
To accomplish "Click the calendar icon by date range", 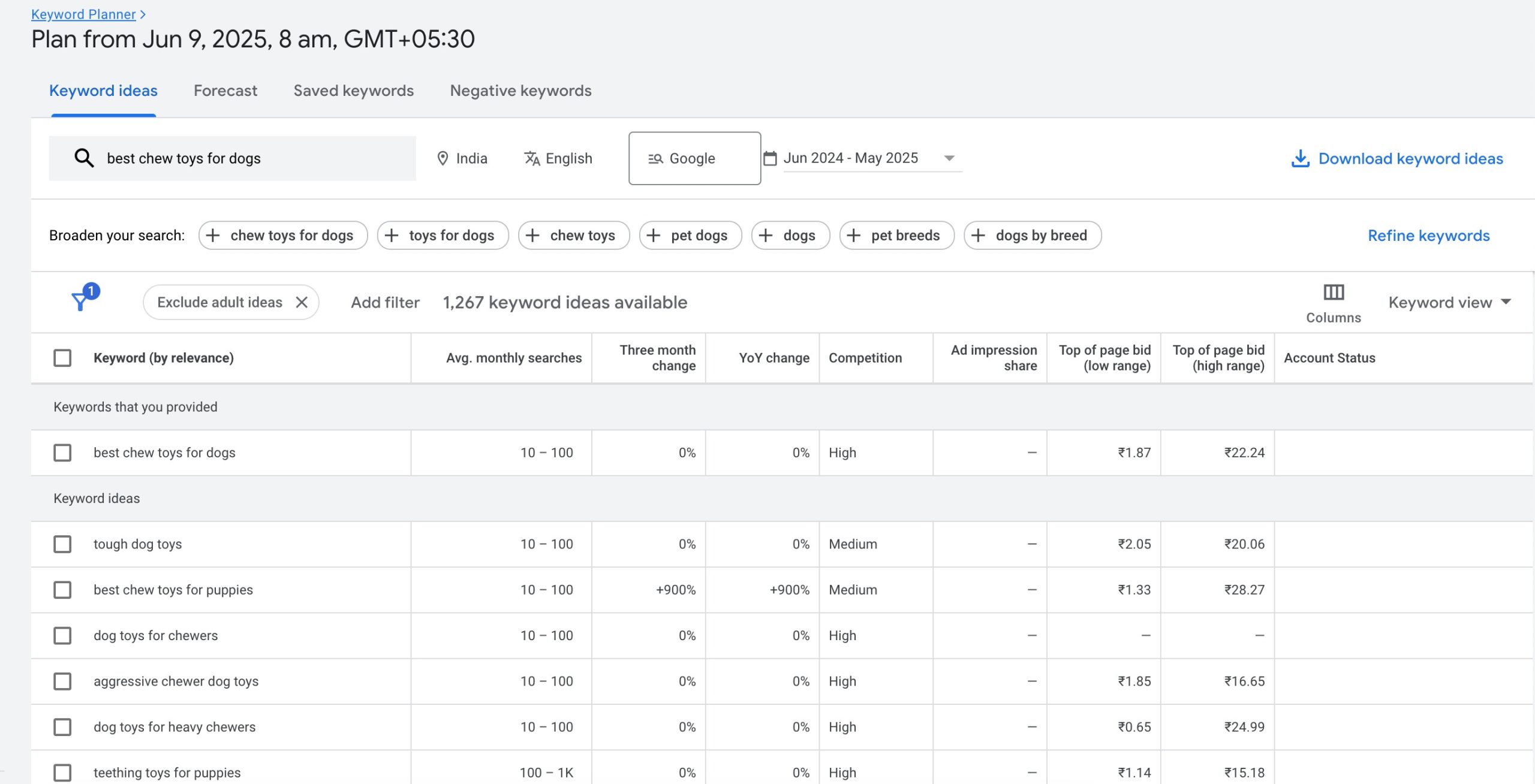I will [x=770, y=158].
